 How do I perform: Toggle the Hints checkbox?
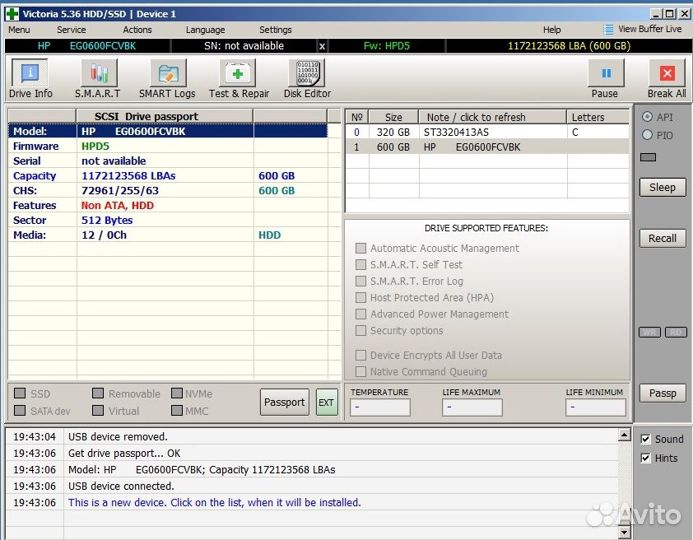click(x=645, y=458)
